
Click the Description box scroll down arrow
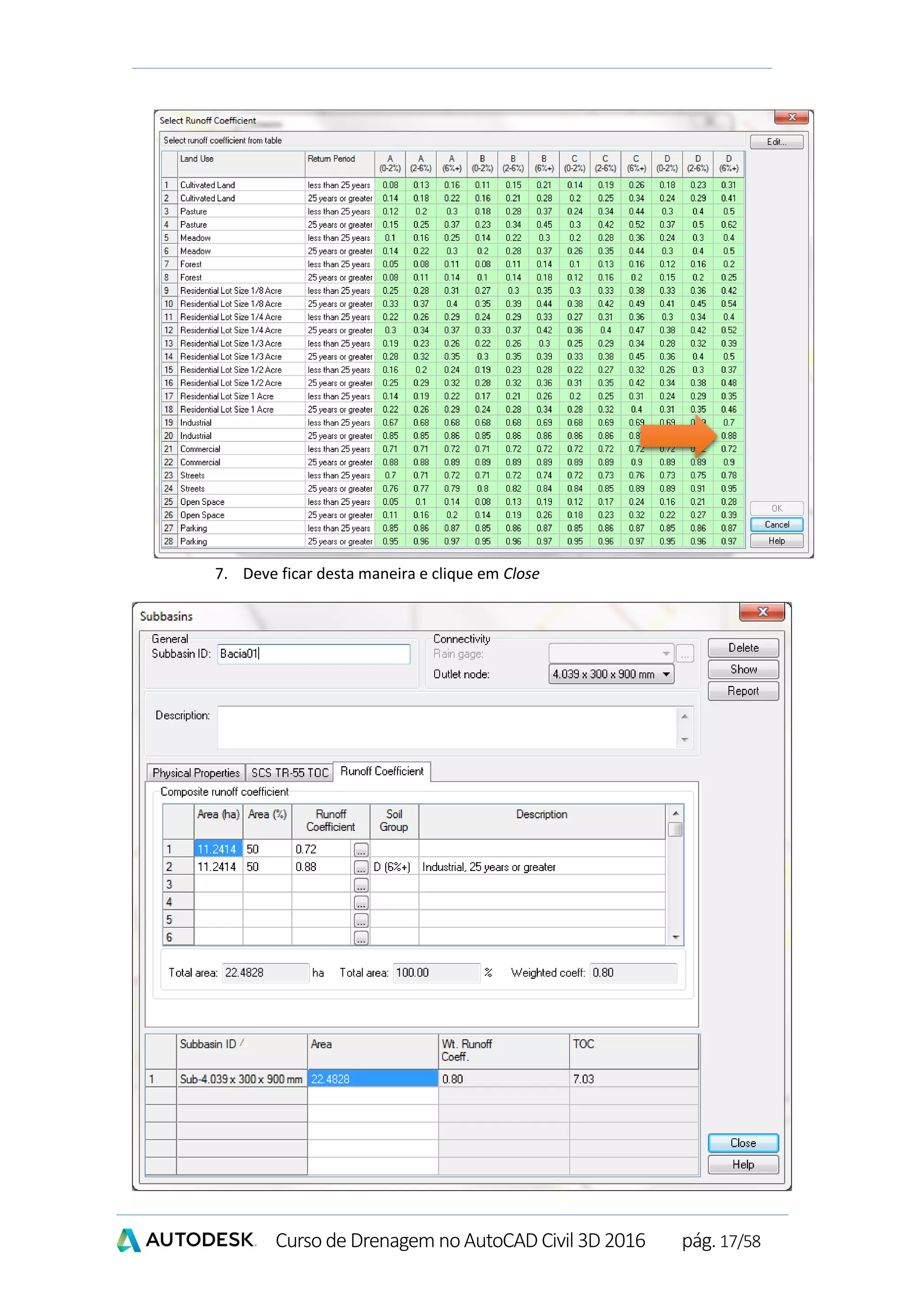point(684,739)
